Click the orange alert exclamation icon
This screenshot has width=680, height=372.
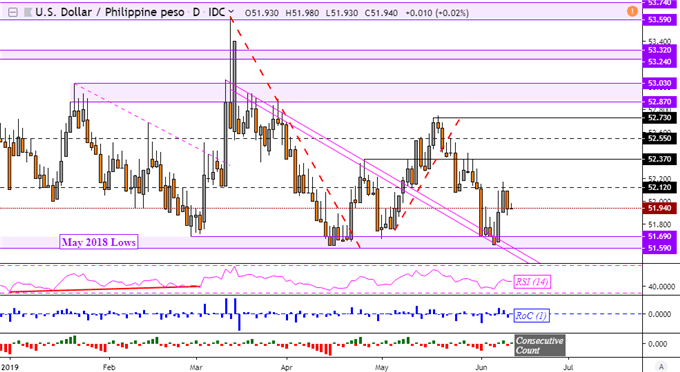click(x=632, y=11)
